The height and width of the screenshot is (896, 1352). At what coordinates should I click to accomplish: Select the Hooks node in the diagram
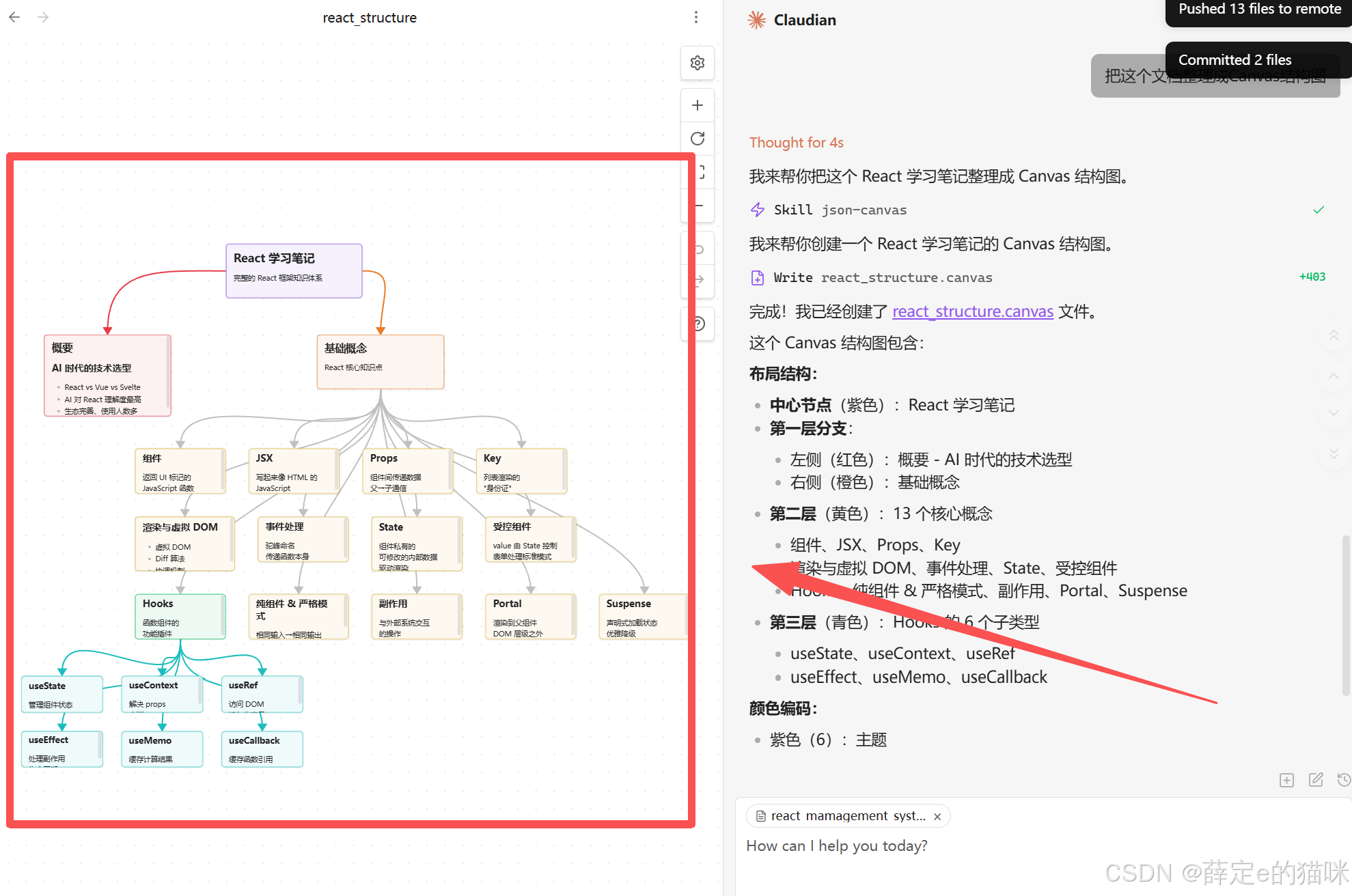(x=180, y=616)
